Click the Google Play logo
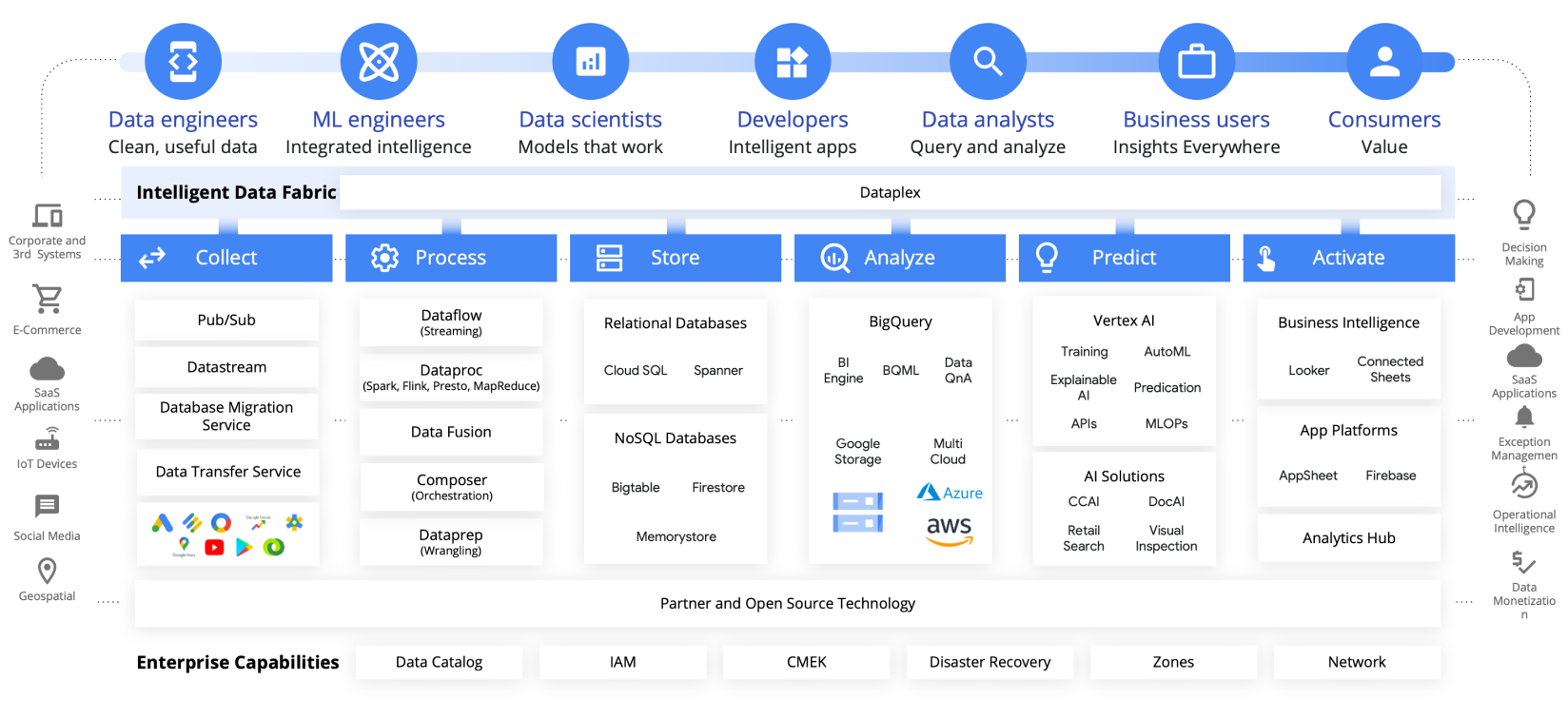Viewport: 1568px width, 719px height. point(244,548)
